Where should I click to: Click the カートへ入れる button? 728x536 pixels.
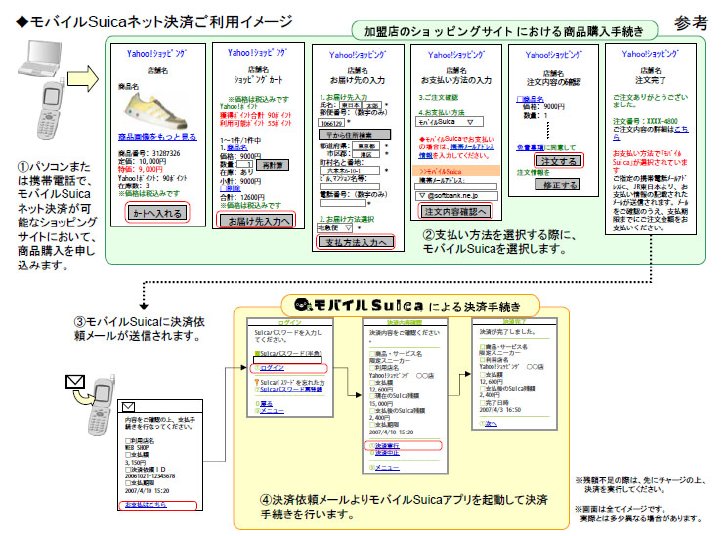point(157,213)
